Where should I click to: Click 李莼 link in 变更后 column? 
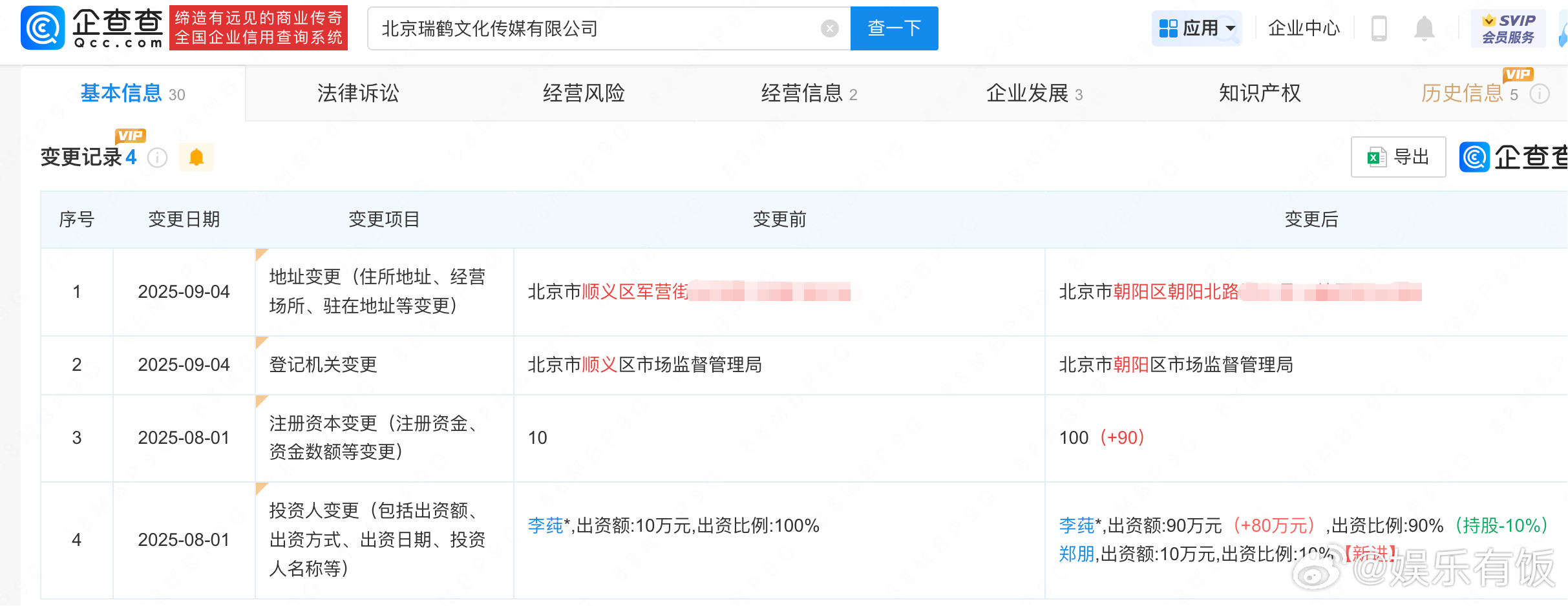(1077, 526)
